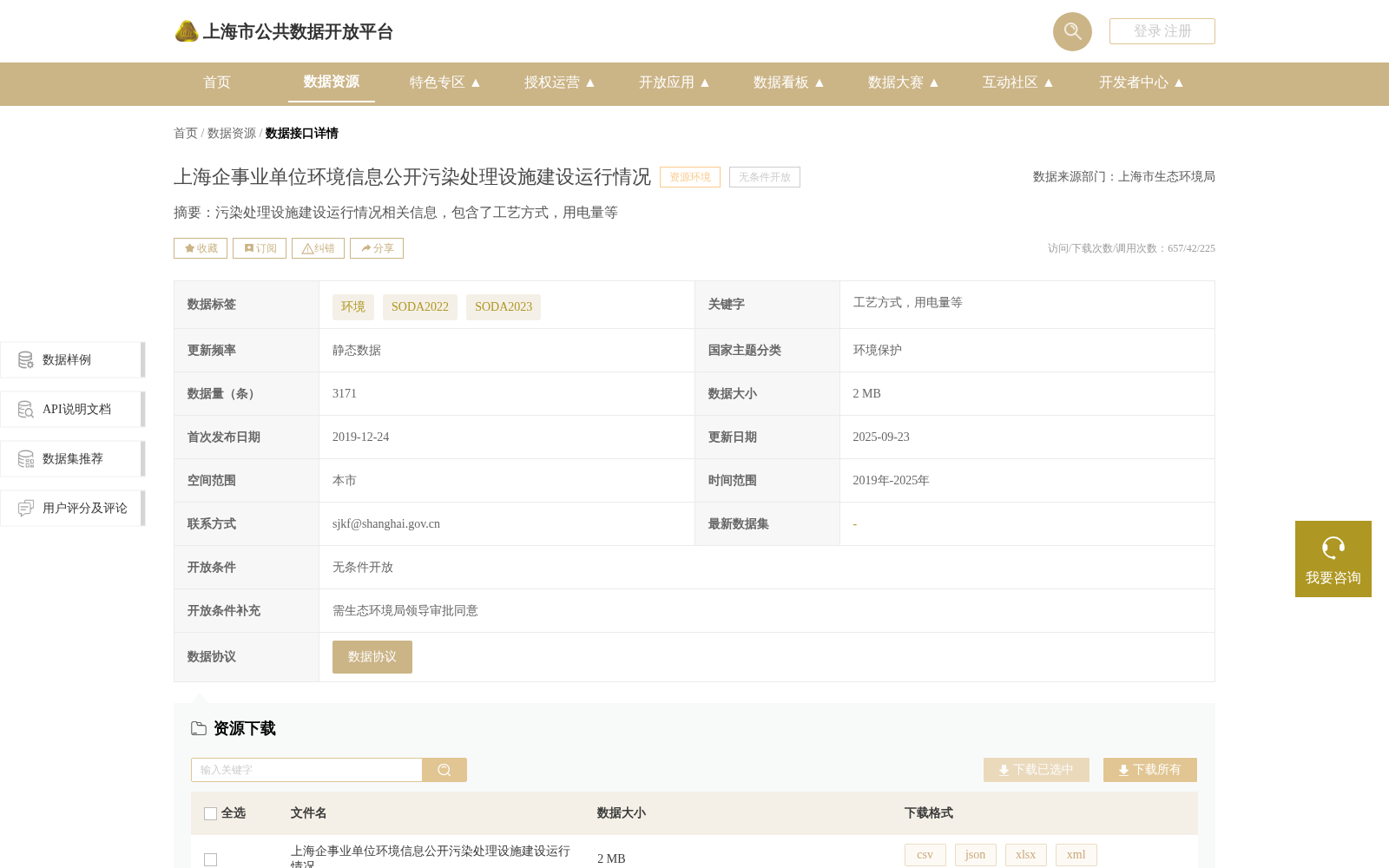Open 数据大赛 nav item

(x=896, y=82)
